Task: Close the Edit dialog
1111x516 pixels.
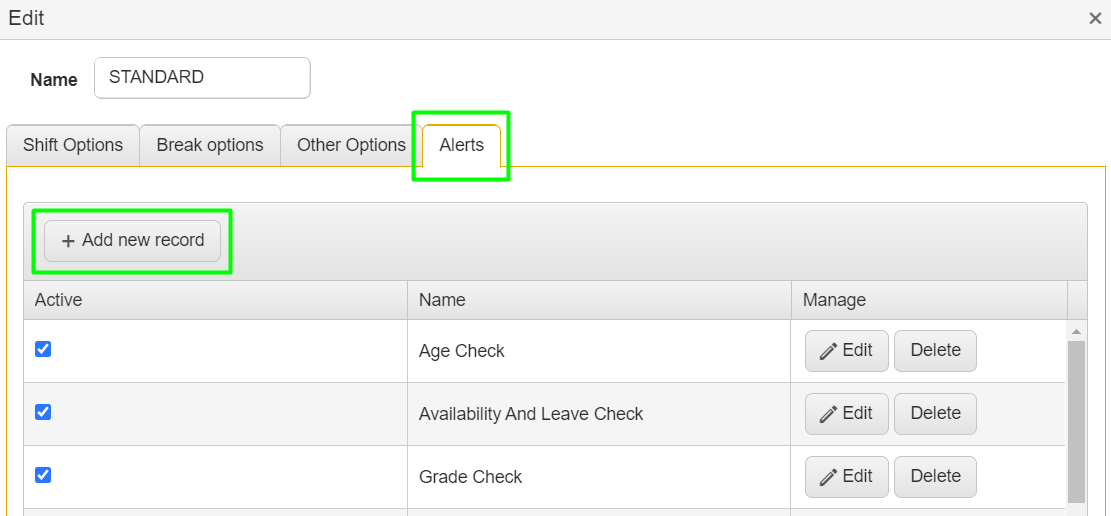Action: pos(1095,18)
